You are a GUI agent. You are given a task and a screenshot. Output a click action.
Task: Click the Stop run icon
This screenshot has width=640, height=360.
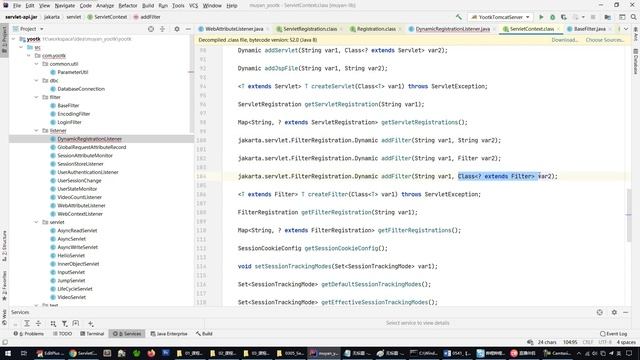[x=593, y=17]
